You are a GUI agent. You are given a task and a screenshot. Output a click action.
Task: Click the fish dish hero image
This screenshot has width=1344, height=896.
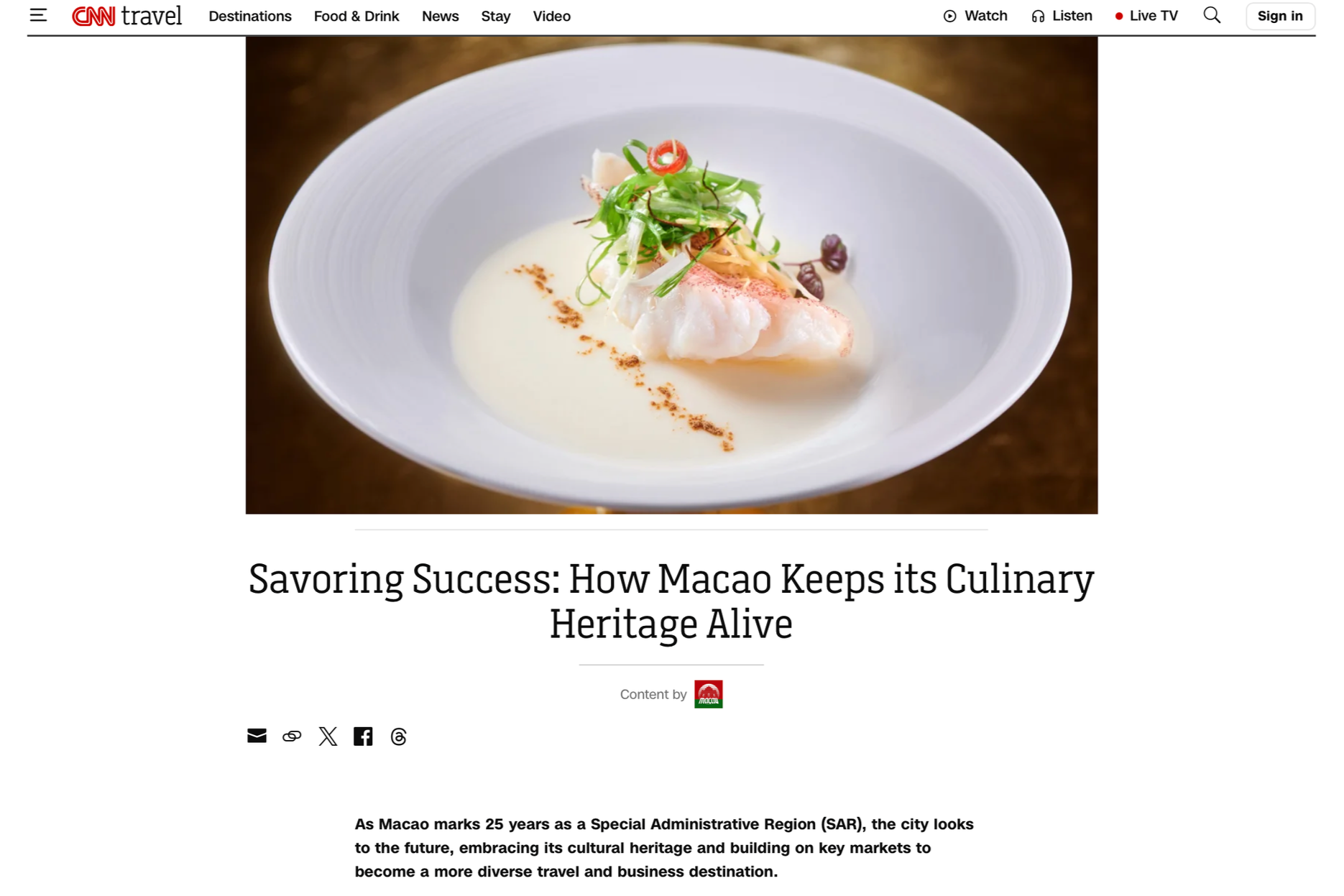(x=671, y=275)
